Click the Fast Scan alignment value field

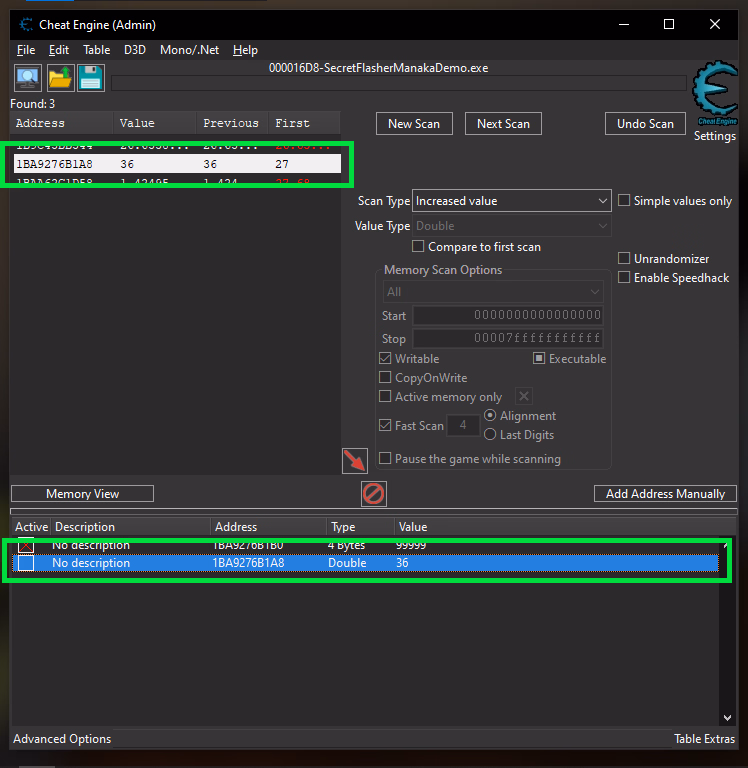click(463, 425)
